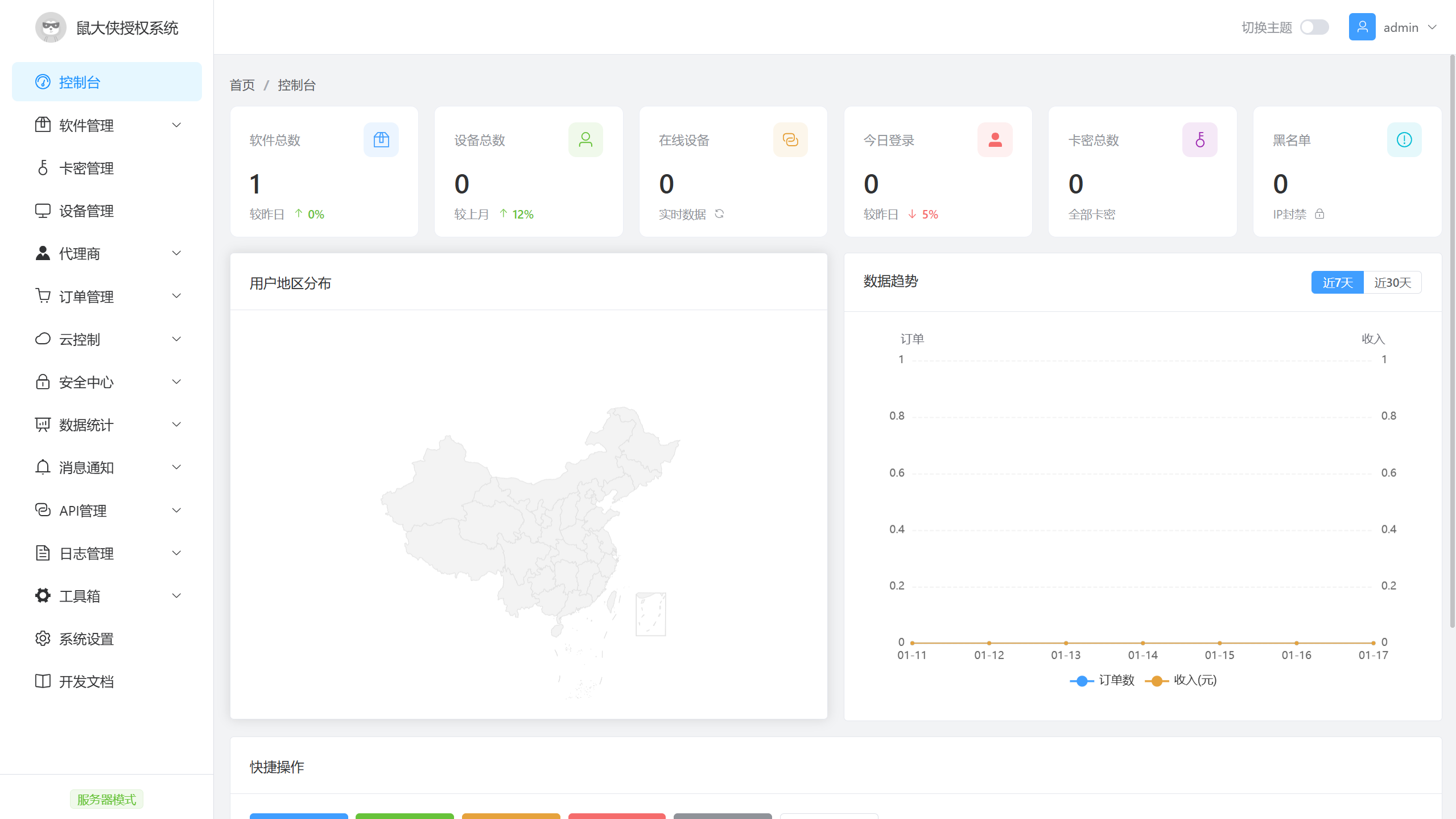Click the 黑名单 alert icon
This screenshot has height=819, width=1456.
tap(1404, 139)
